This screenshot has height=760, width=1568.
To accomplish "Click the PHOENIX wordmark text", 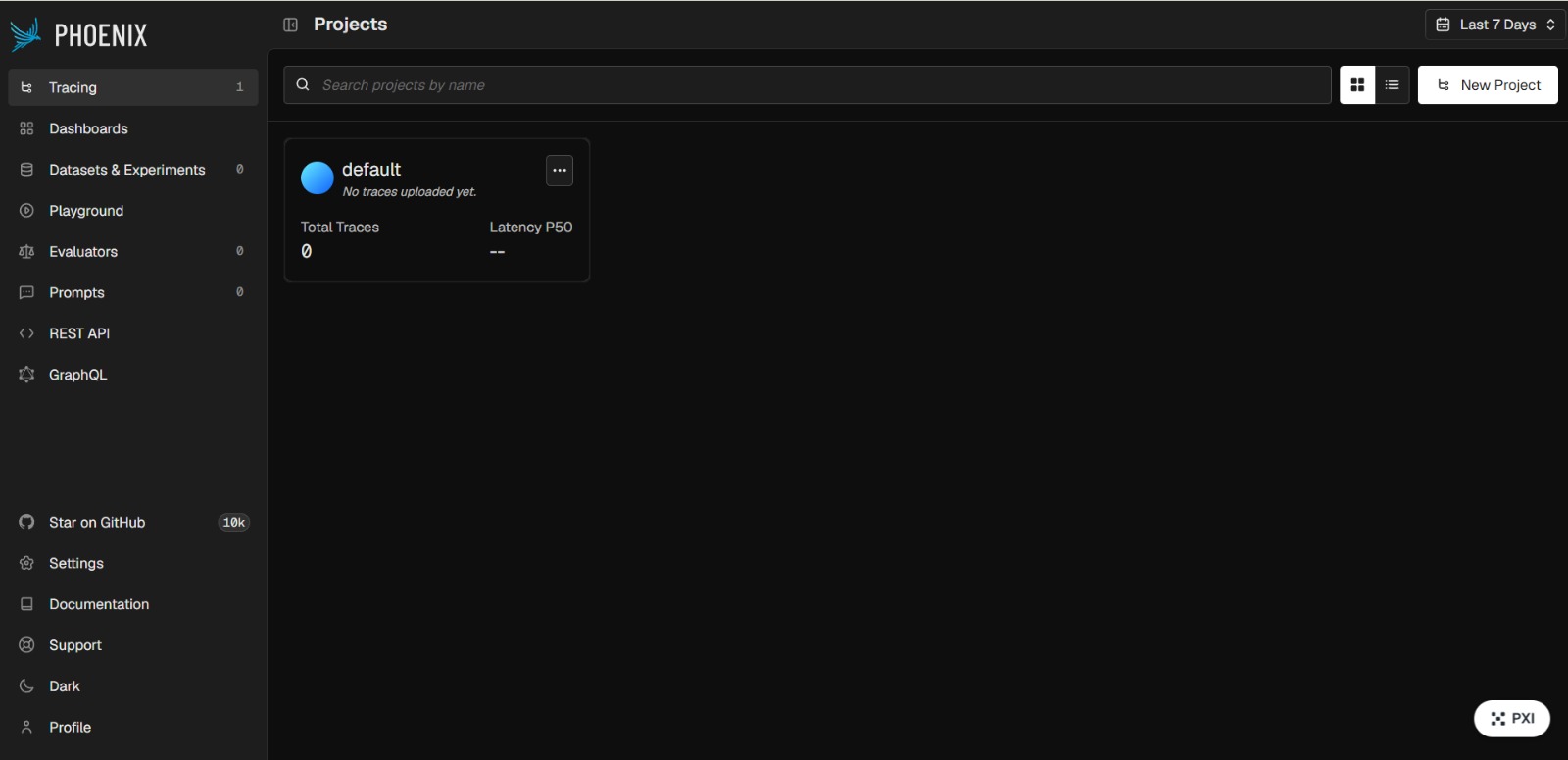I will pyautogui.click(x=101, y=36).
